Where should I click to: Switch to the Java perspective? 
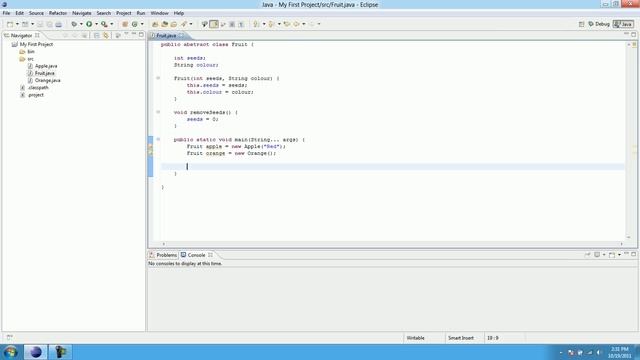click(x=624, y=24)
